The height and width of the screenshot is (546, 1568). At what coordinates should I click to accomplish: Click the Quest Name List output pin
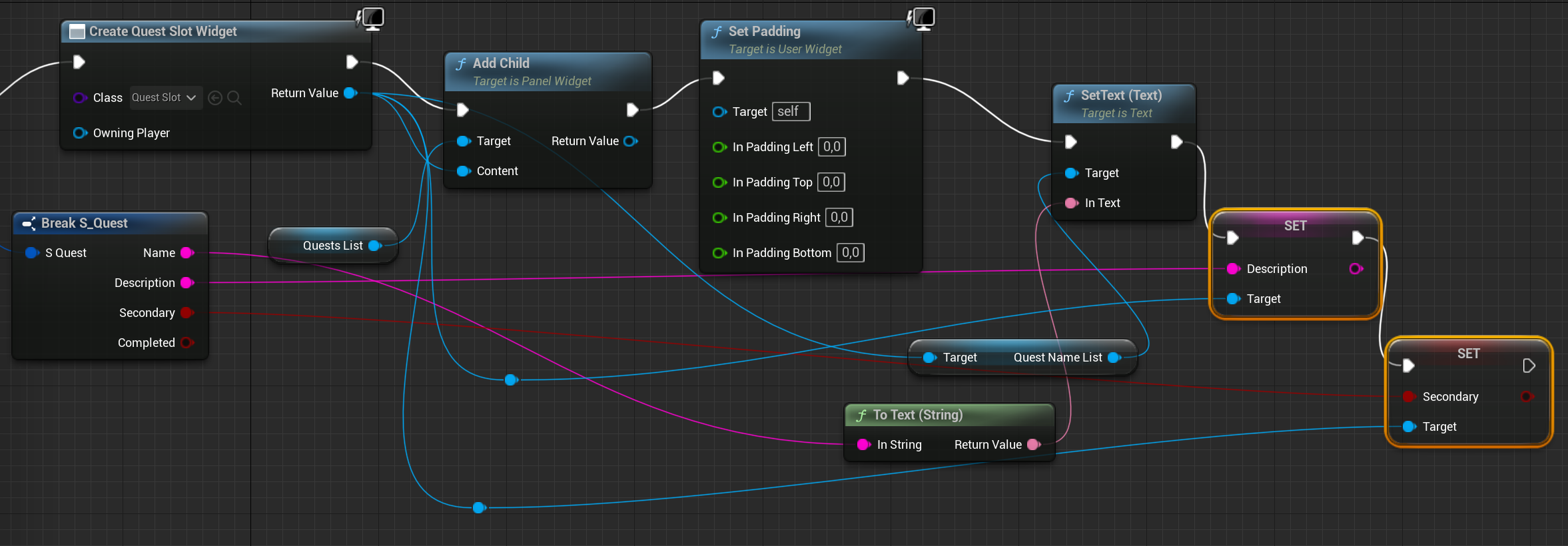1114,358
